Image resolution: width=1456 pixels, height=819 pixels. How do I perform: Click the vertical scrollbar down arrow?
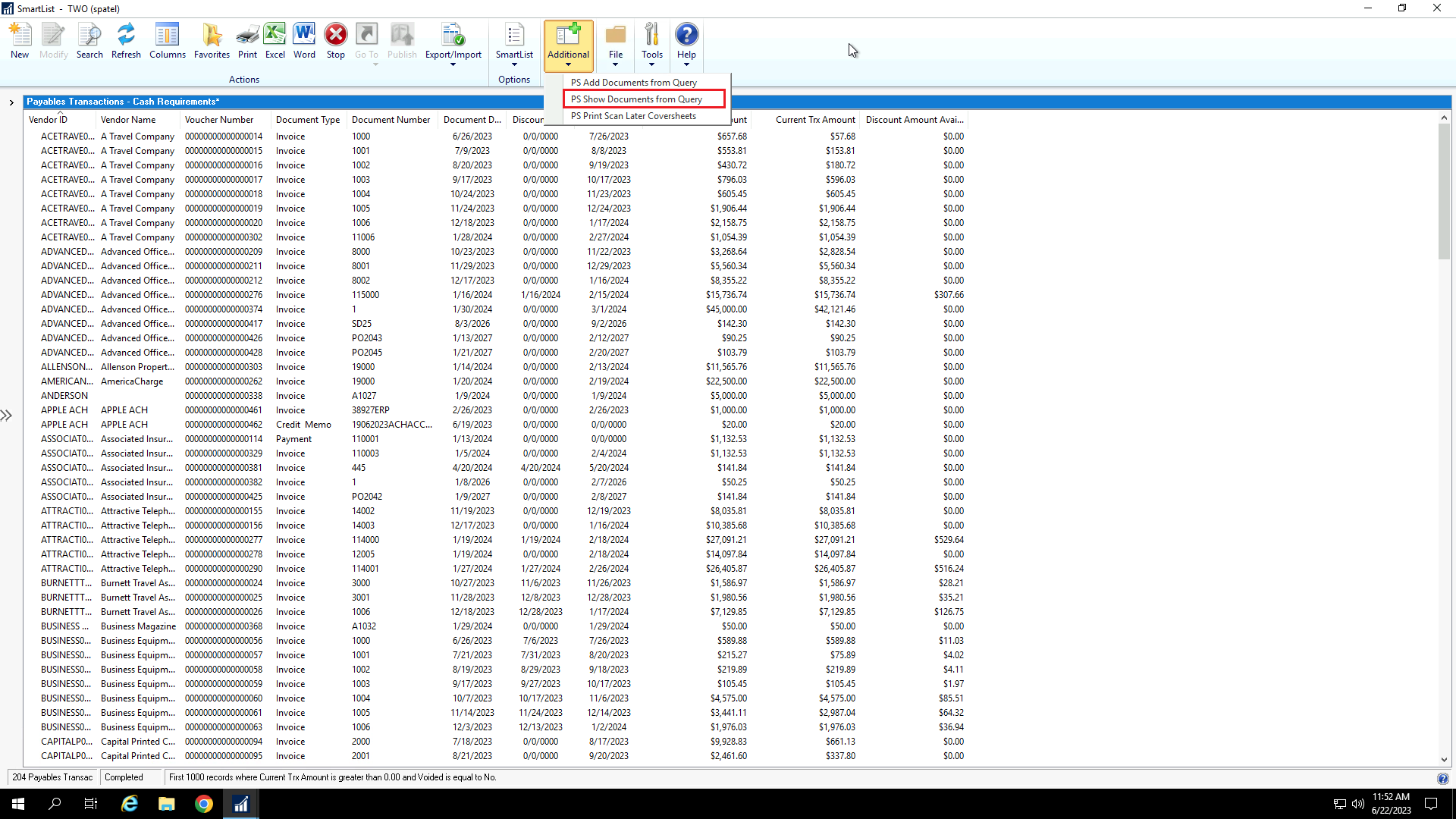pos(1444,759)
